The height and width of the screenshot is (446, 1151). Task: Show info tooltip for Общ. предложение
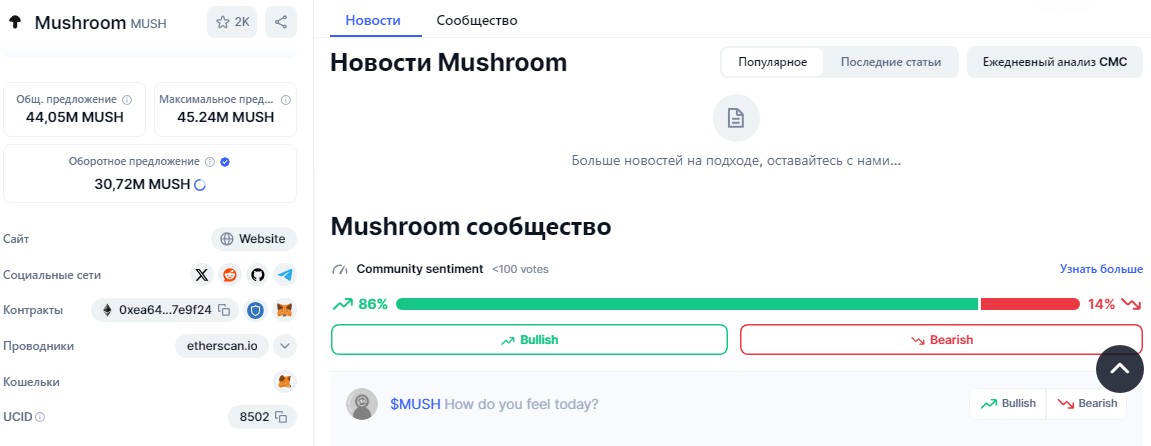[127, 99]
